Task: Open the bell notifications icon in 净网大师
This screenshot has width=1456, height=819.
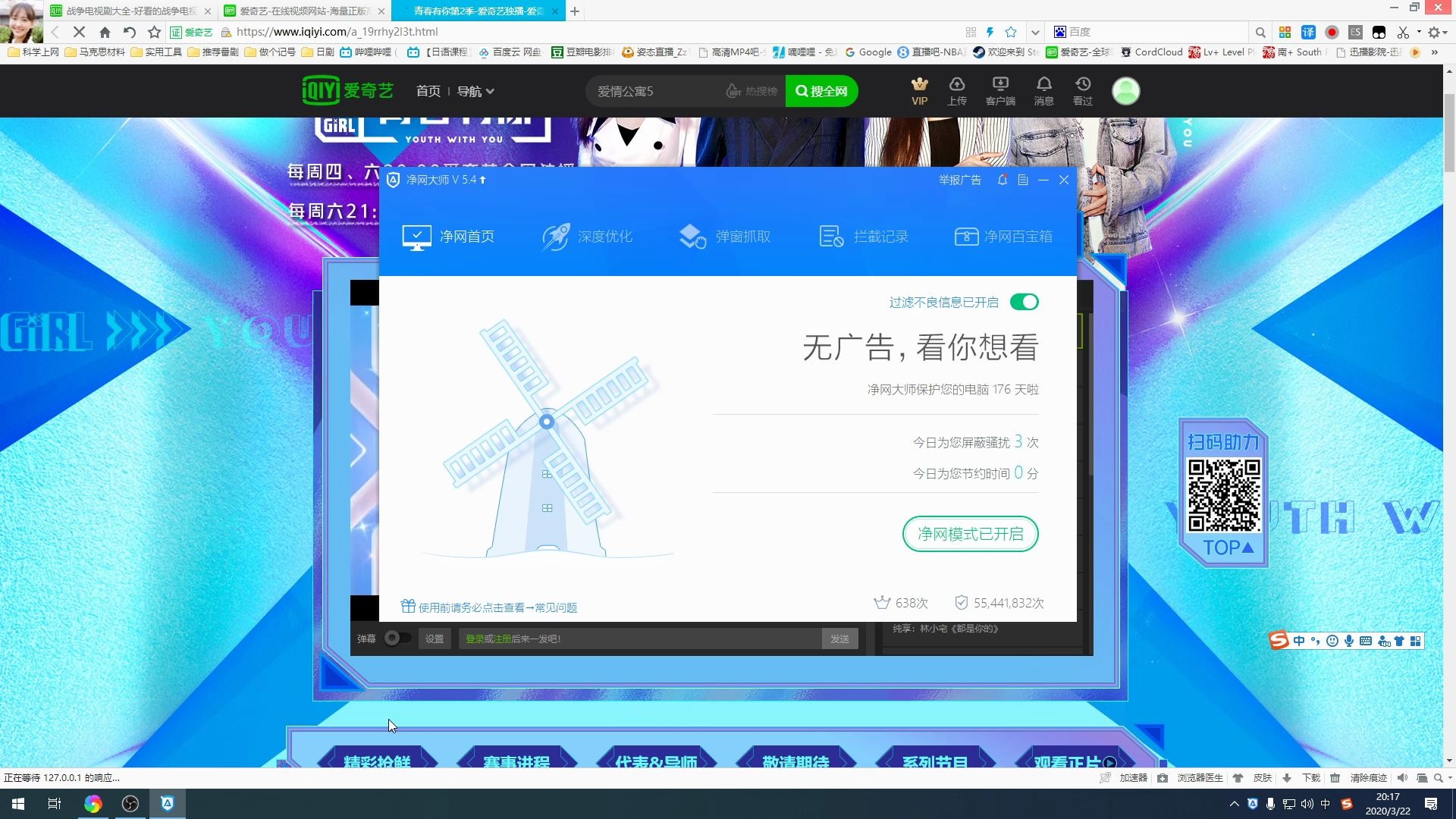Action: click(x=1003, y=180)
